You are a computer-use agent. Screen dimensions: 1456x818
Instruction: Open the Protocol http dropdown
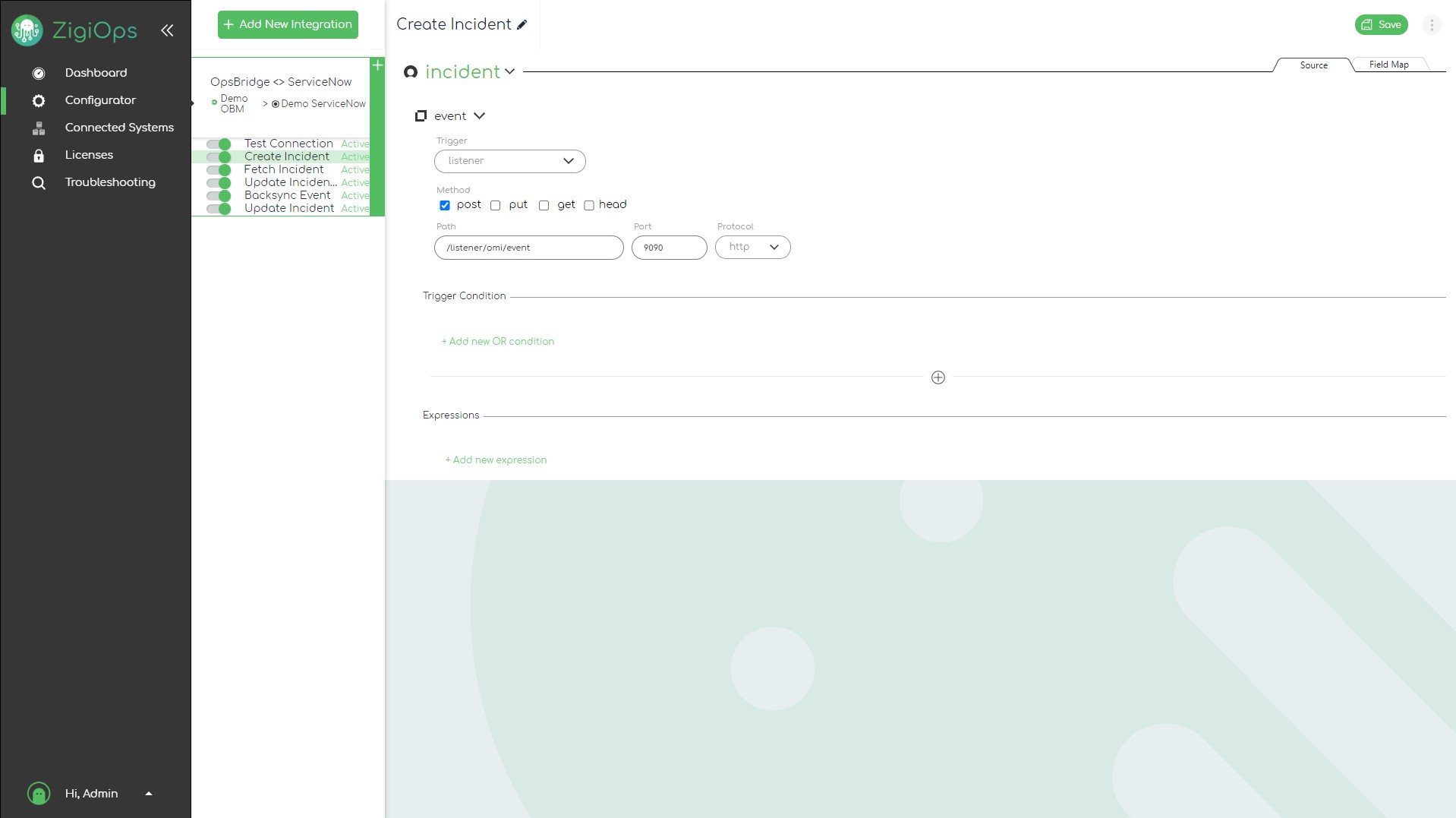[x=752, y=248]
